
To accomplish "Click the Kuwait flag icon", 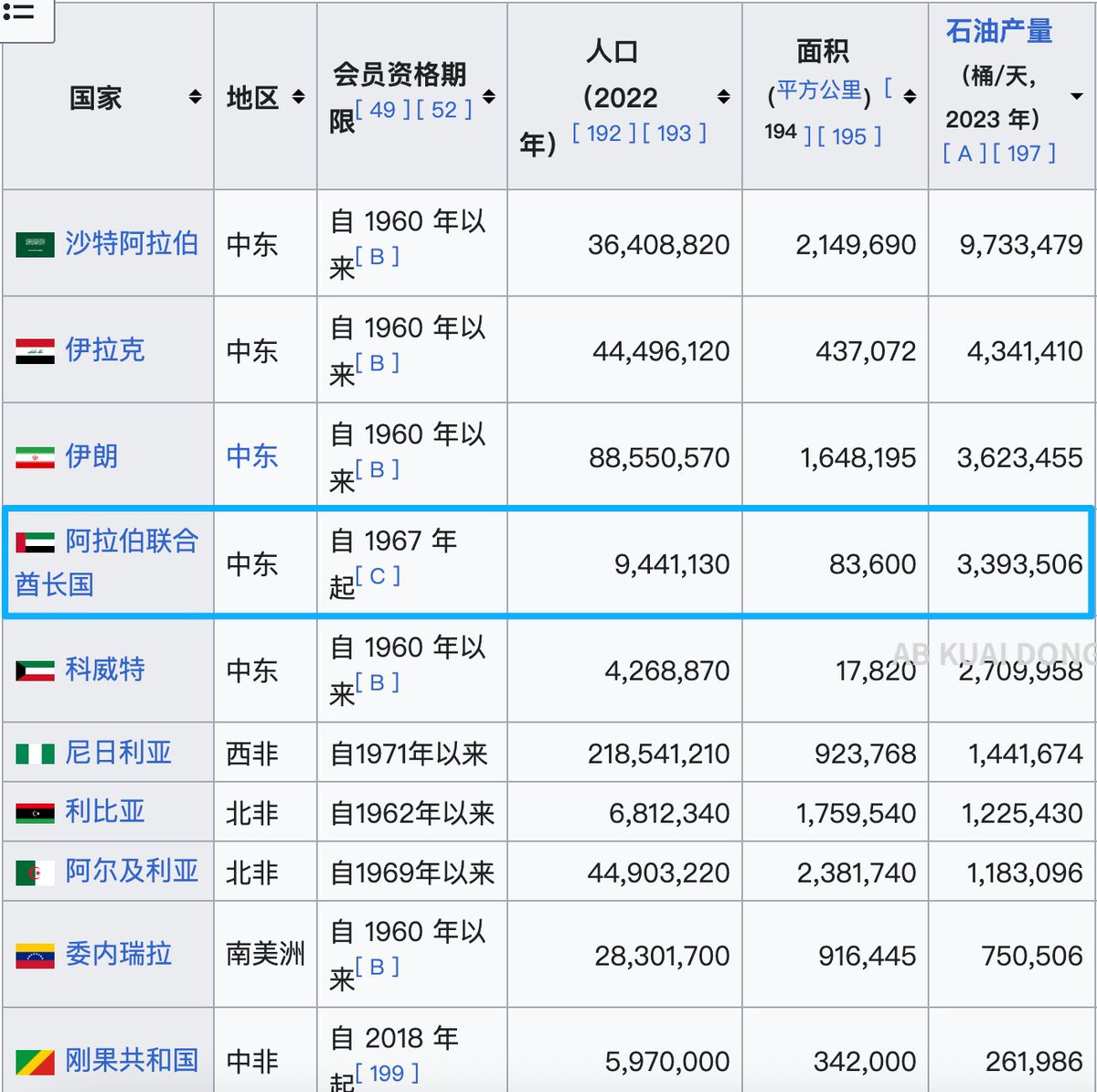I will 35,670.
